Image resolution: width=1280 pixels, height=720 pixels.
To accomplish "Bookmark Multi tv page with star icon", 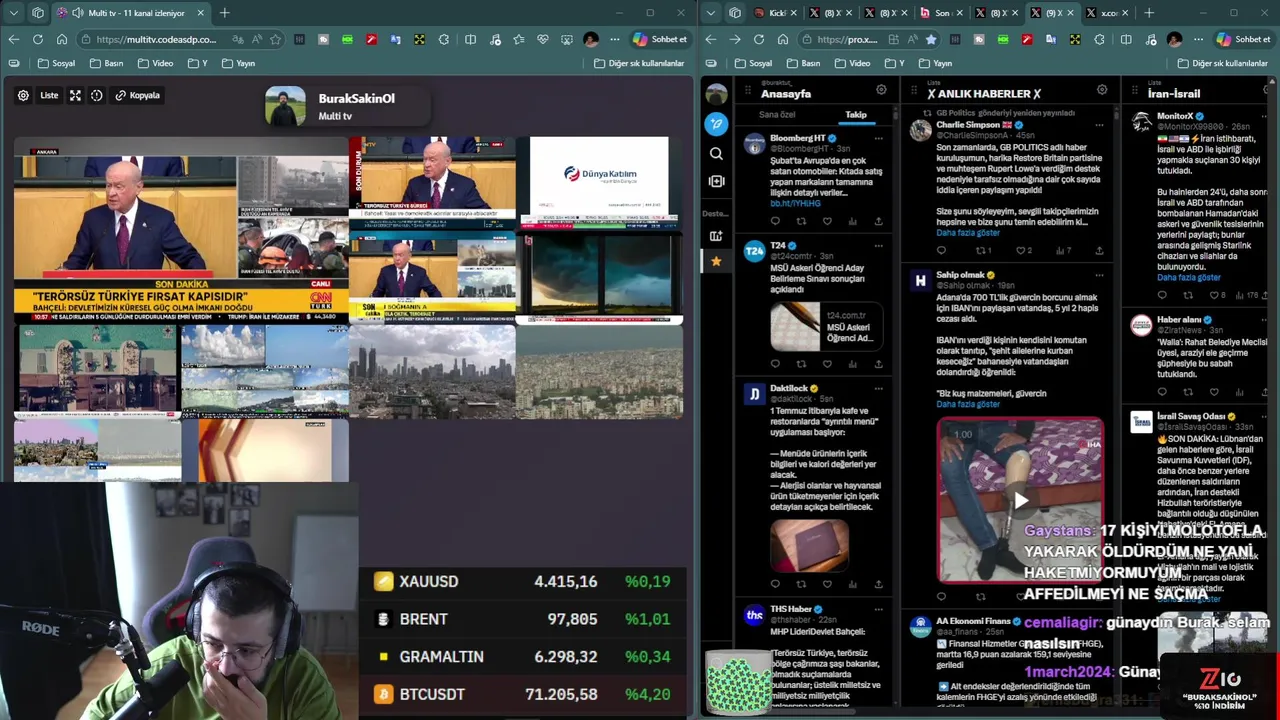I will [275, 39].
